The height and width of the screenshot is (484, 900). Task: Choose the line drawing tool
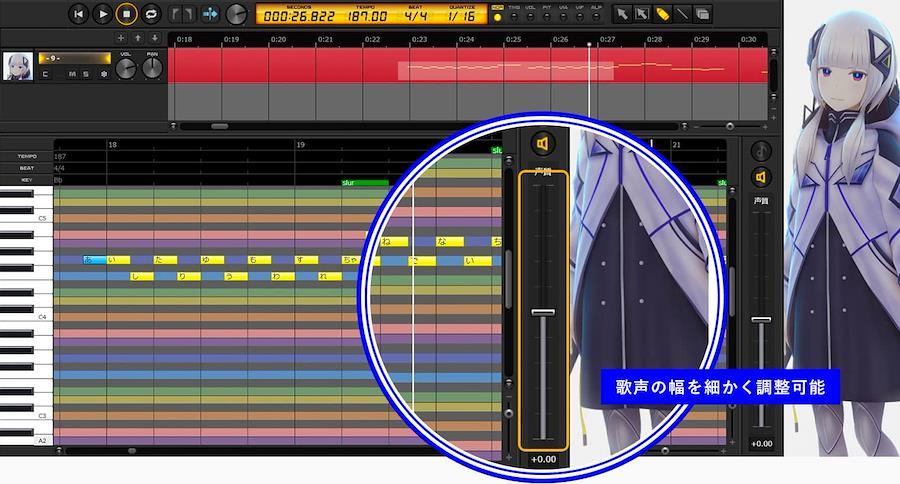(682, 14)
